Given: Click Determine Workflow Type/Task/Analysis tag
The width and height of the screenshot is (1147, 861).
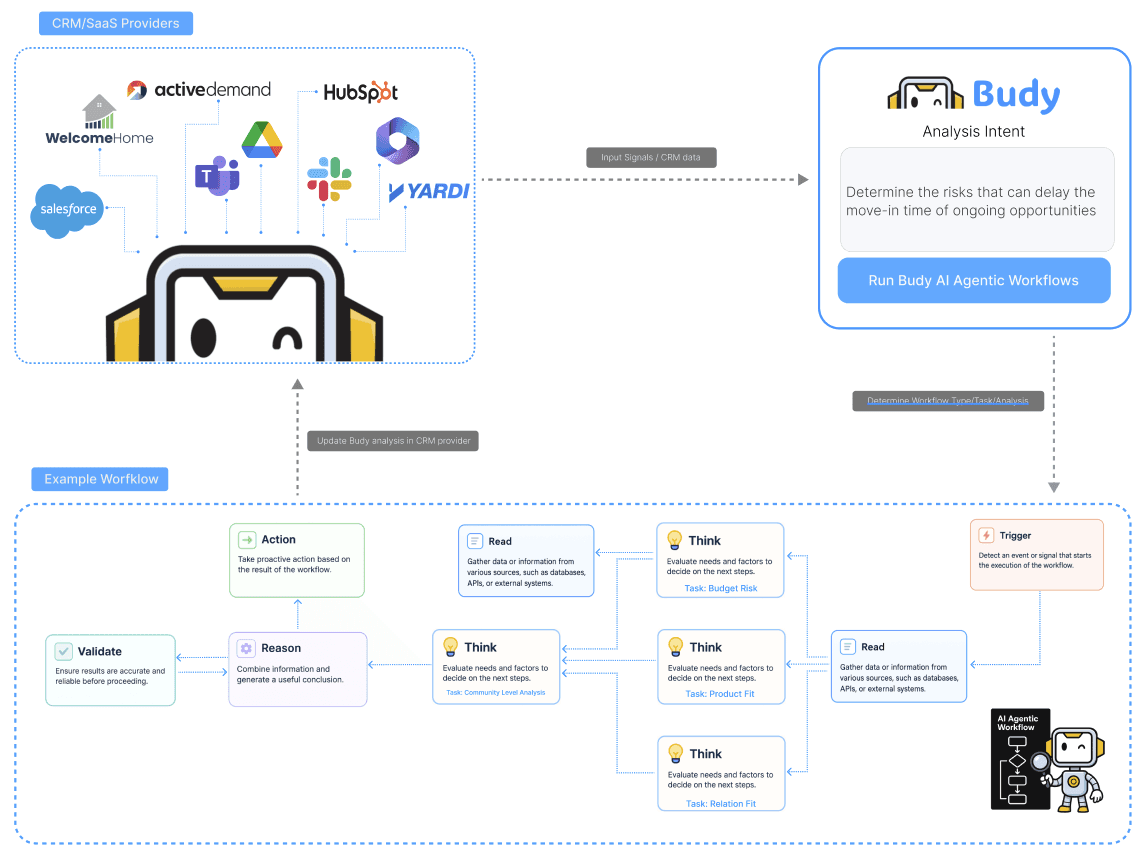Looking at the screenshot, I should coord(948,401).
